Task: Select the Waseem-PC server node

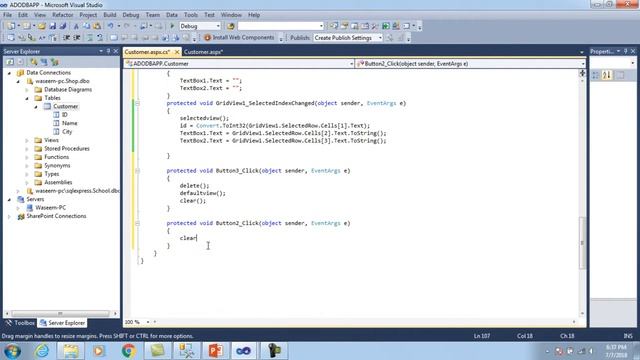Action: [x=50, y=208]
